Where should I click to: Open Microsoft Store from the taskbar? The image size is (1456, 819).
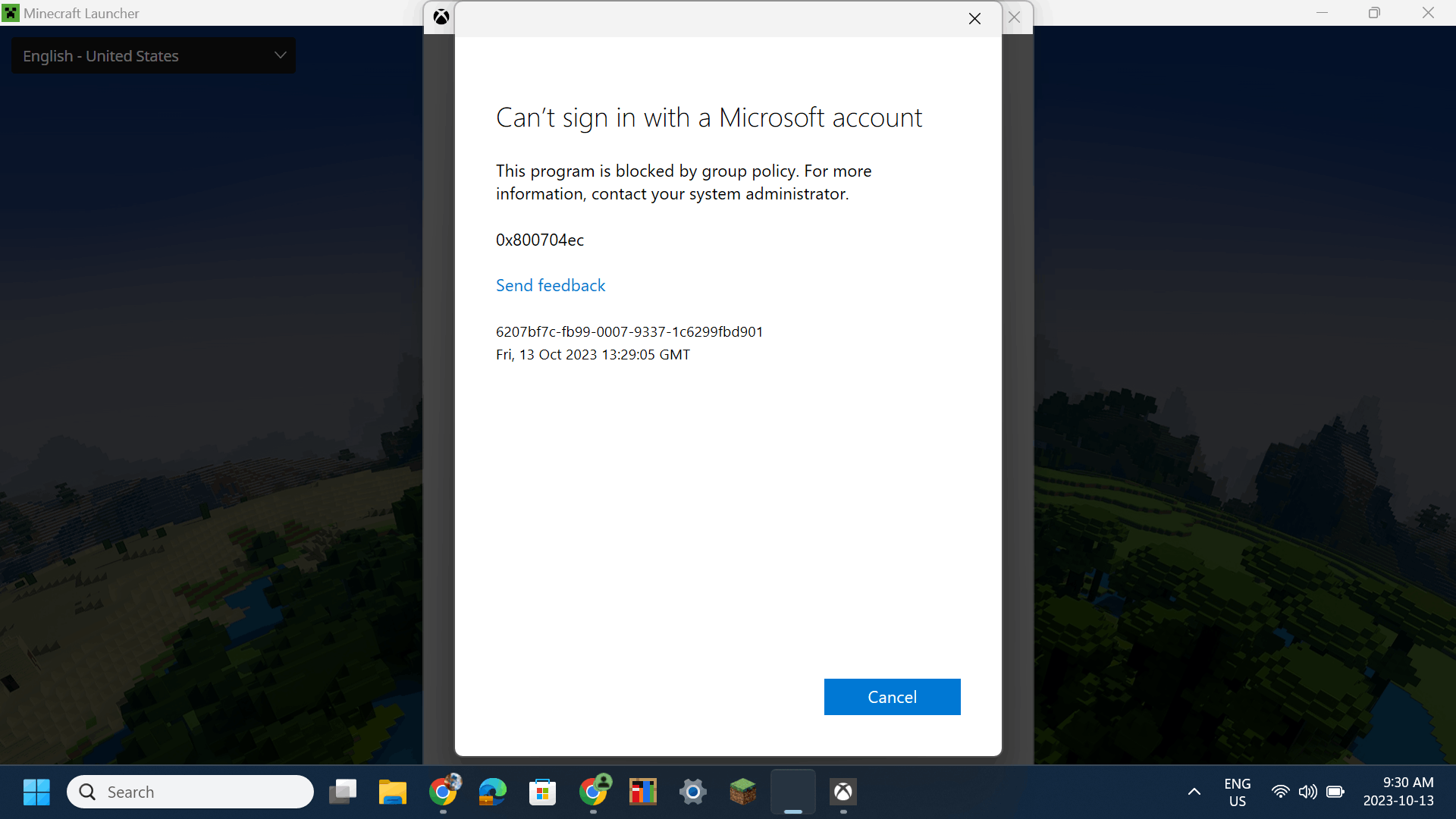[543, 792]
